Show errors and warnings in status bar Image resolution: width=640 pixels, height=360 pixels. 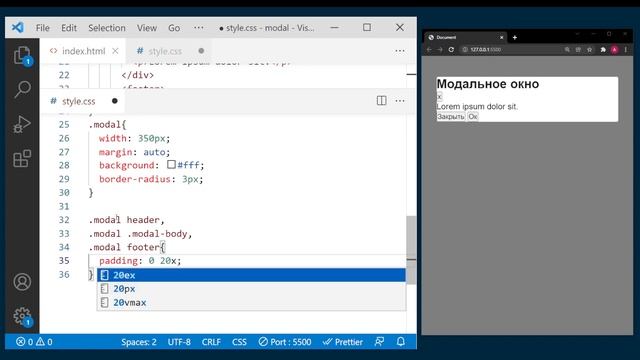tap(34, 342)
